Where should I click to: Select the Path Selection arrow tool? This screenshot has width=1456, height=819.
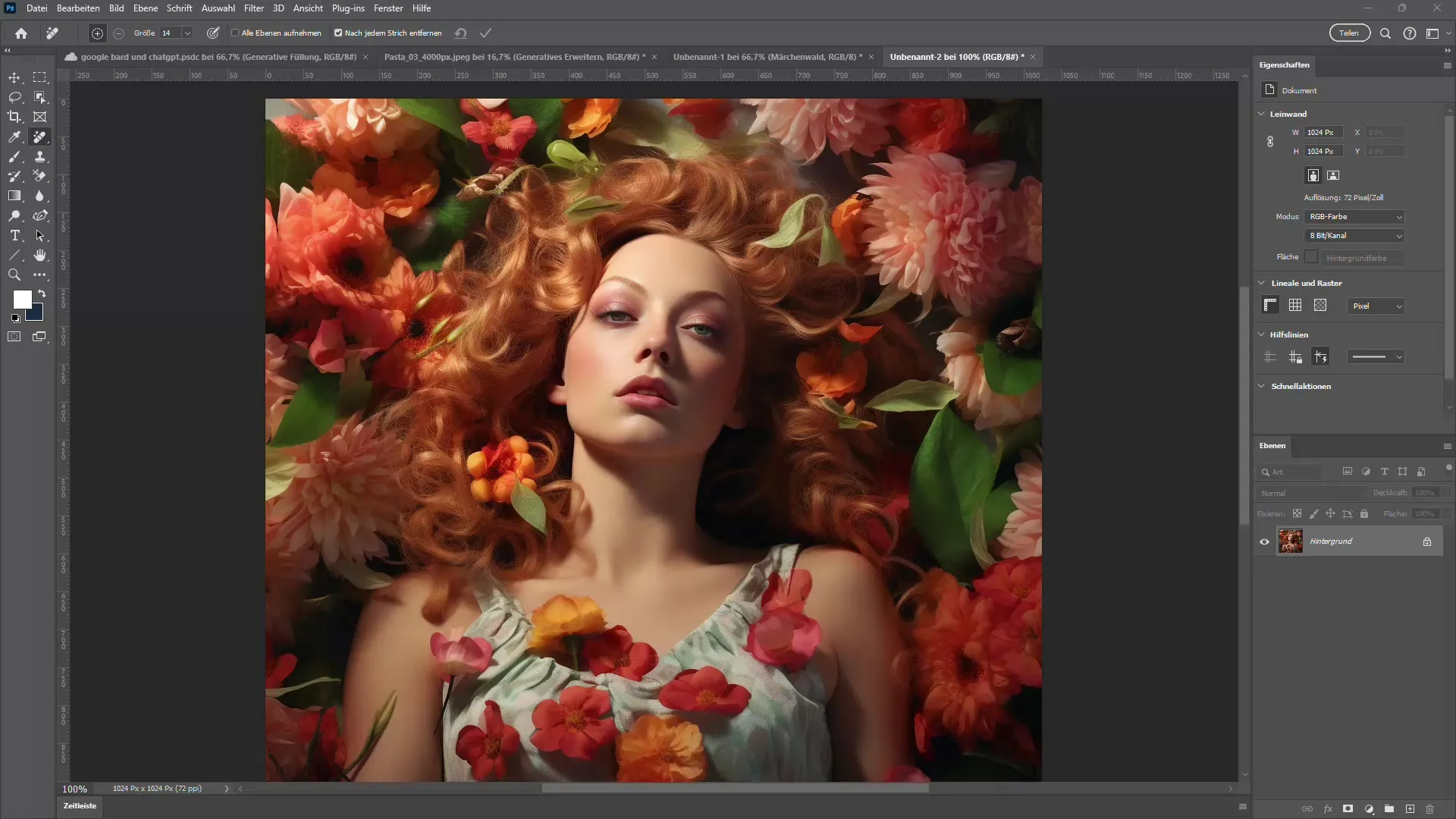39,235
